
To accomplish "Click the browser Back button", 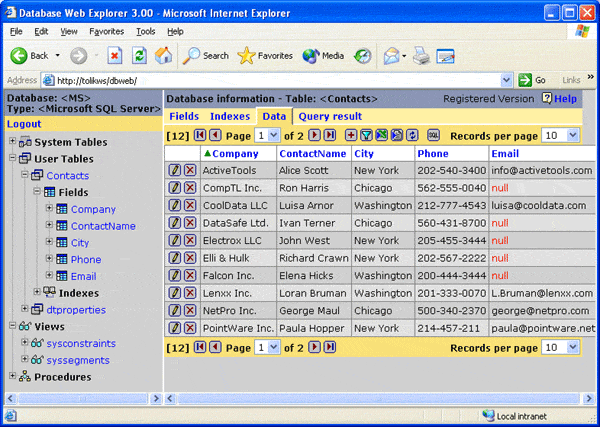I will (x=30, y=56).
